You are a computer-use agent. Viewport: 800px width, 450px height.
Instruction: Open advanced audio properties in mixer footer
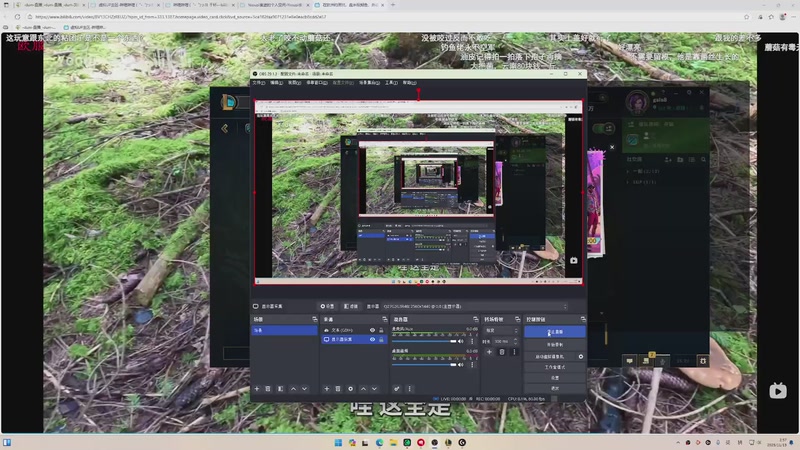pos(397,388)
